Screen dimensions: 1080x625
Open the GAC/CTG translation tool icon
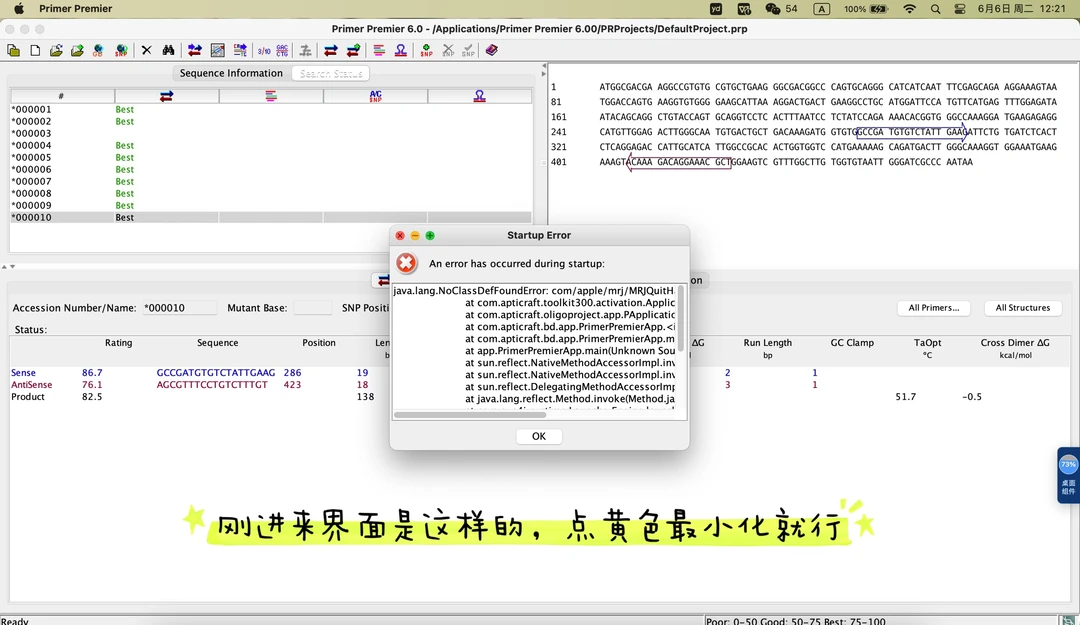click(281, 50)
